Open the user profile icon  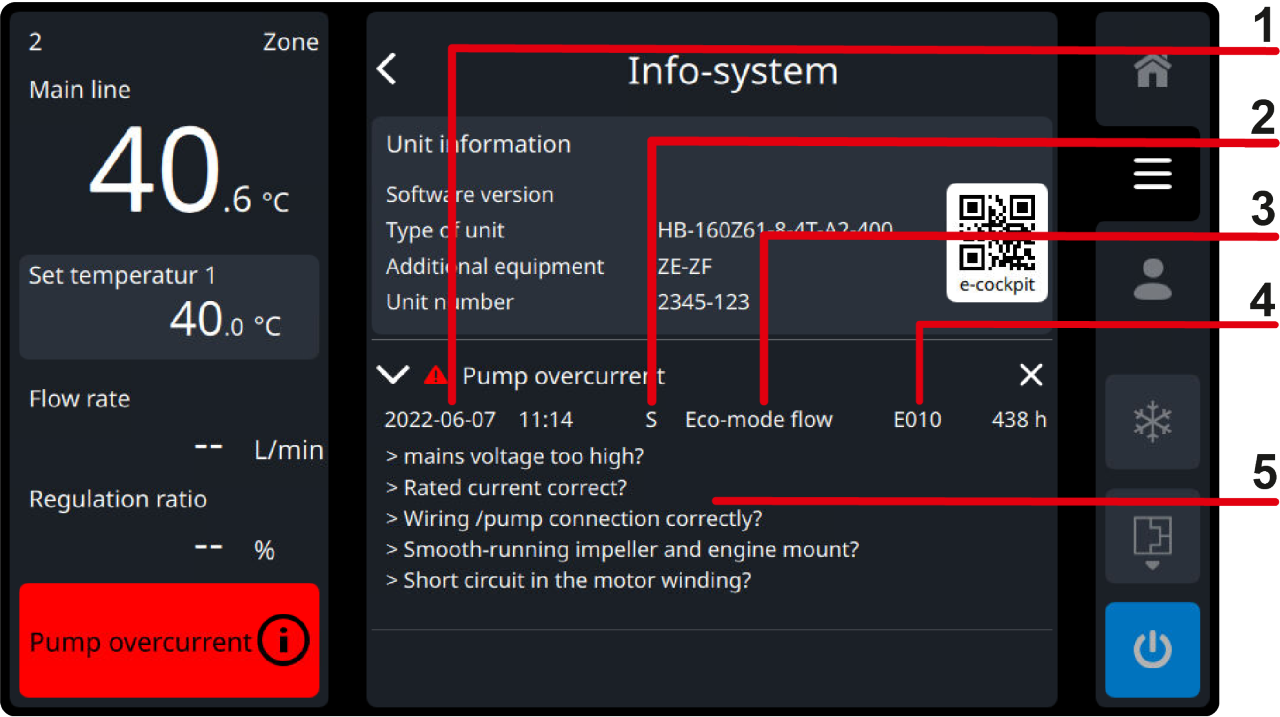pyautogui.click(x=1151, y=279)
